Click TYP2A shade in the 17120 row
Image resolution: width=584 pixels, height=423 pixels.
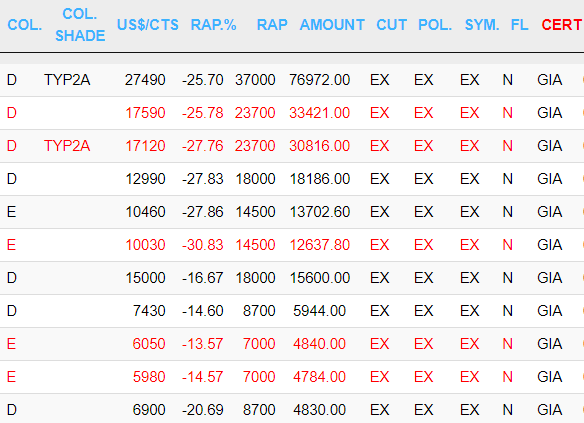pos(67,146)
